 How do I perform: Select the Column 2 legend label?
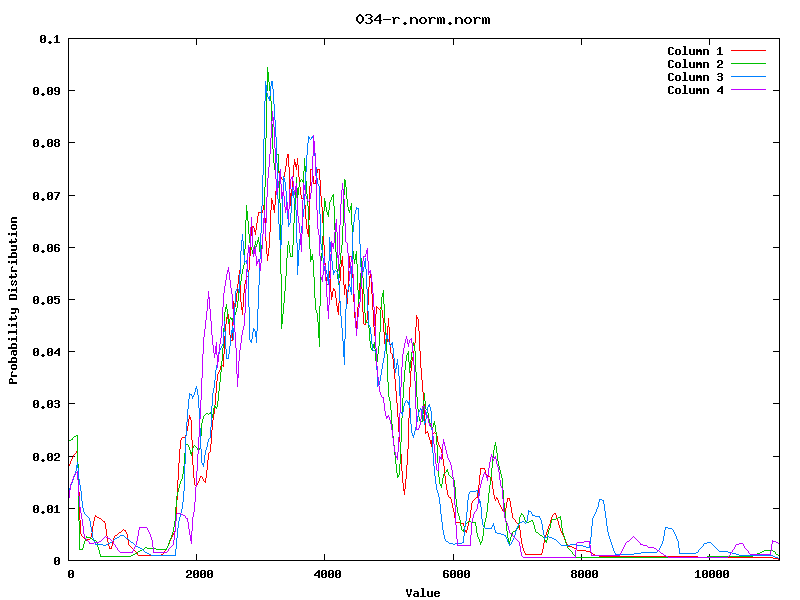click(x=695, y=64)
